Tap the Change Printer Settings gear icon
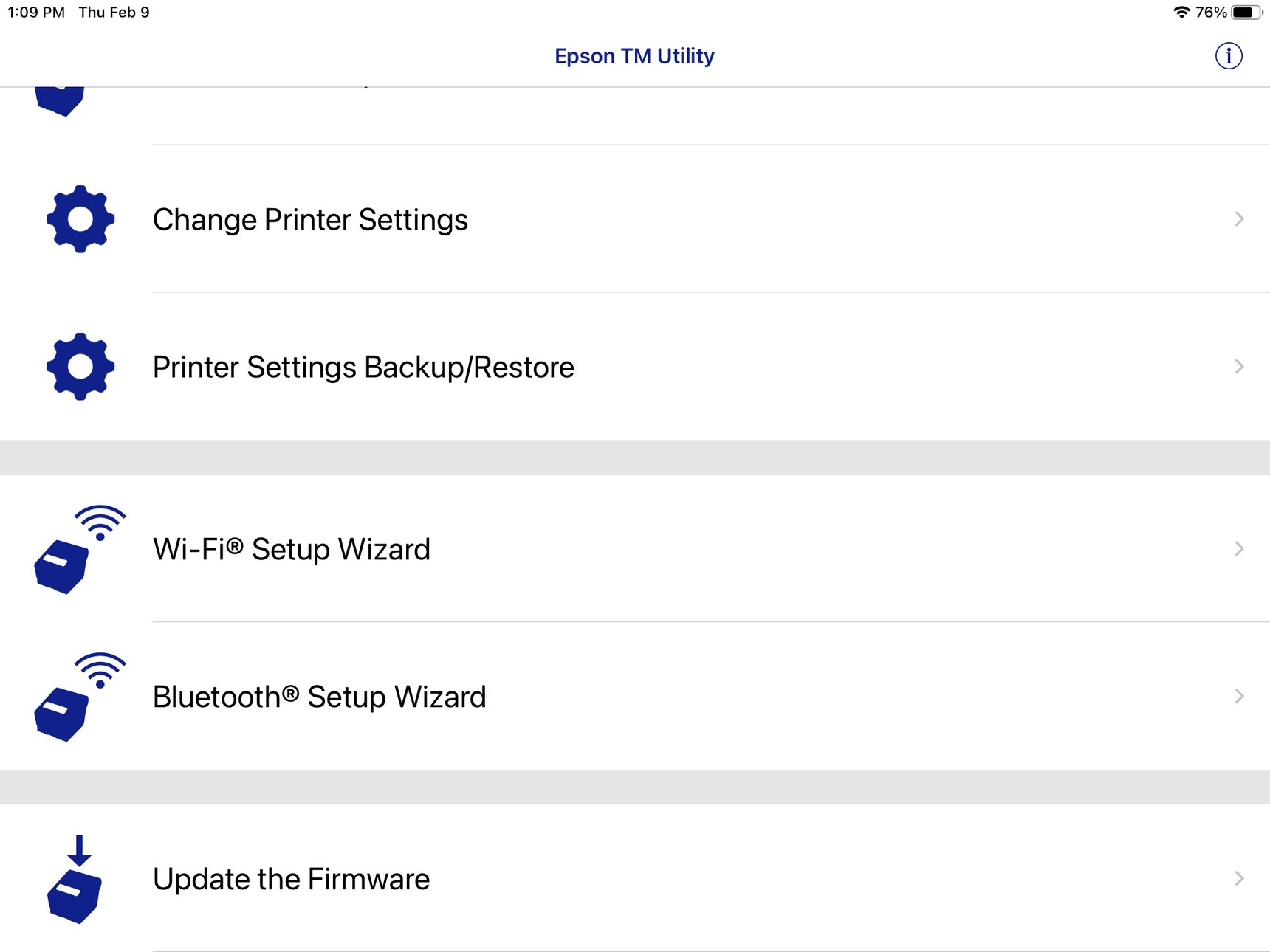Screen dimensions: 1270x952 [80, 218]
